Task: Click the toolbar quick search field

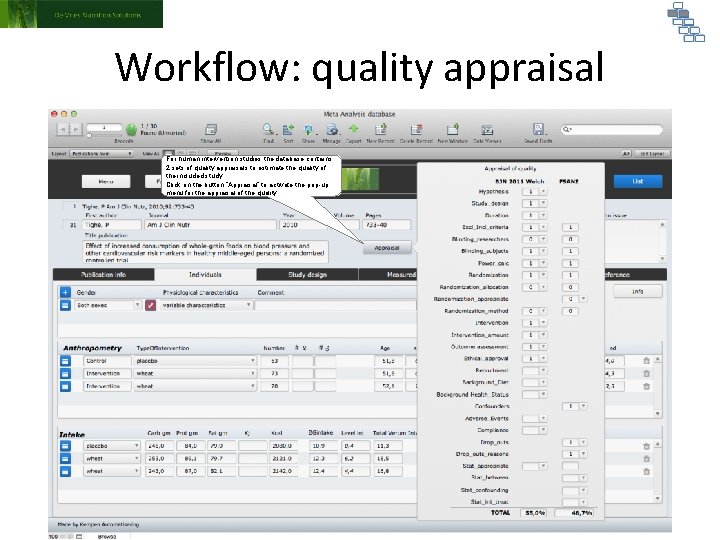Action: [612, 129]
